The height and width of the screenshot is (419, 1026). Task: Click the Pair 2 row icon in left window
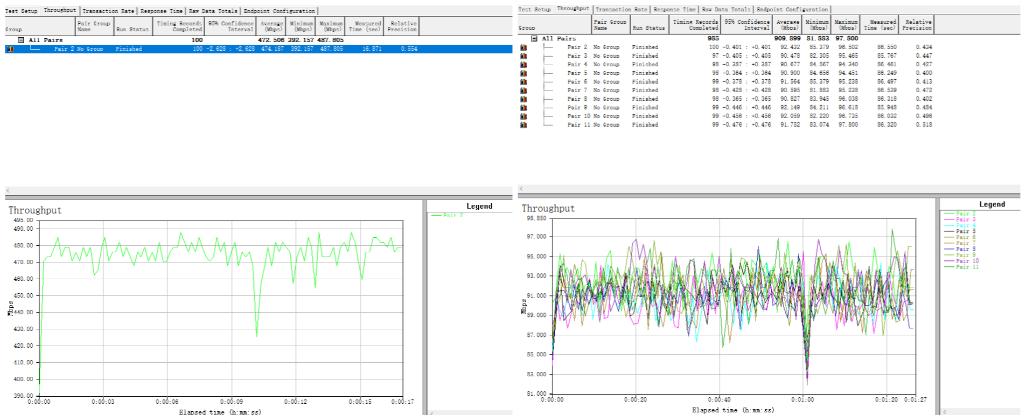(10, 48)
